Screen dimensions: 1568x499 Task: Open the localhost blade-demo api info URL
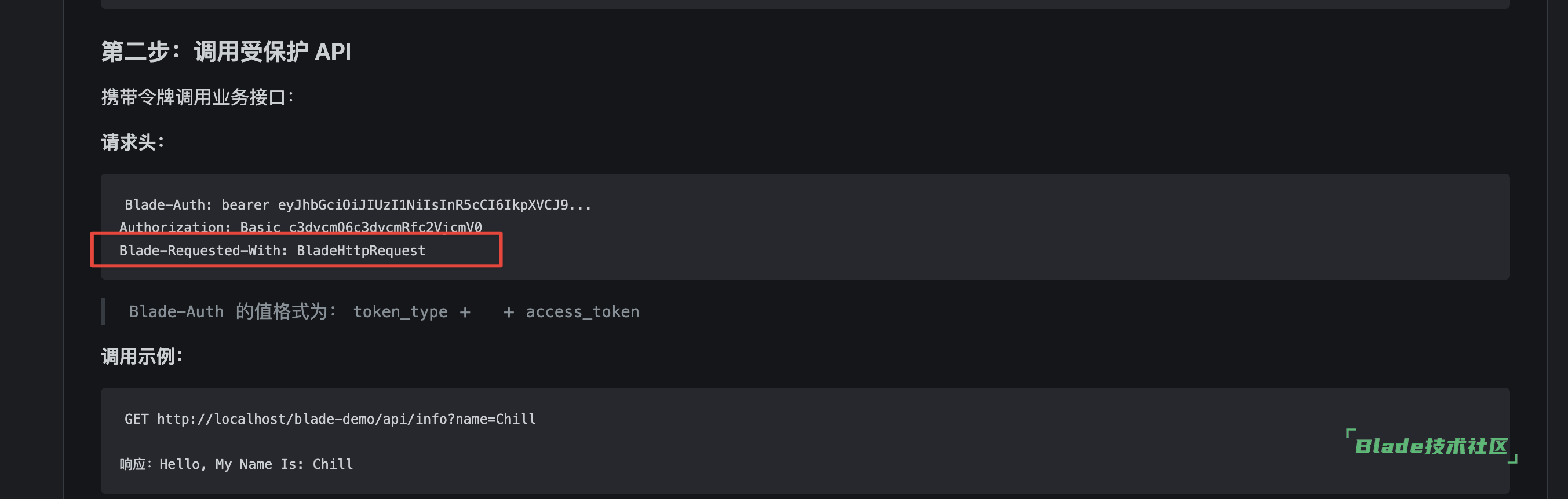346,419
